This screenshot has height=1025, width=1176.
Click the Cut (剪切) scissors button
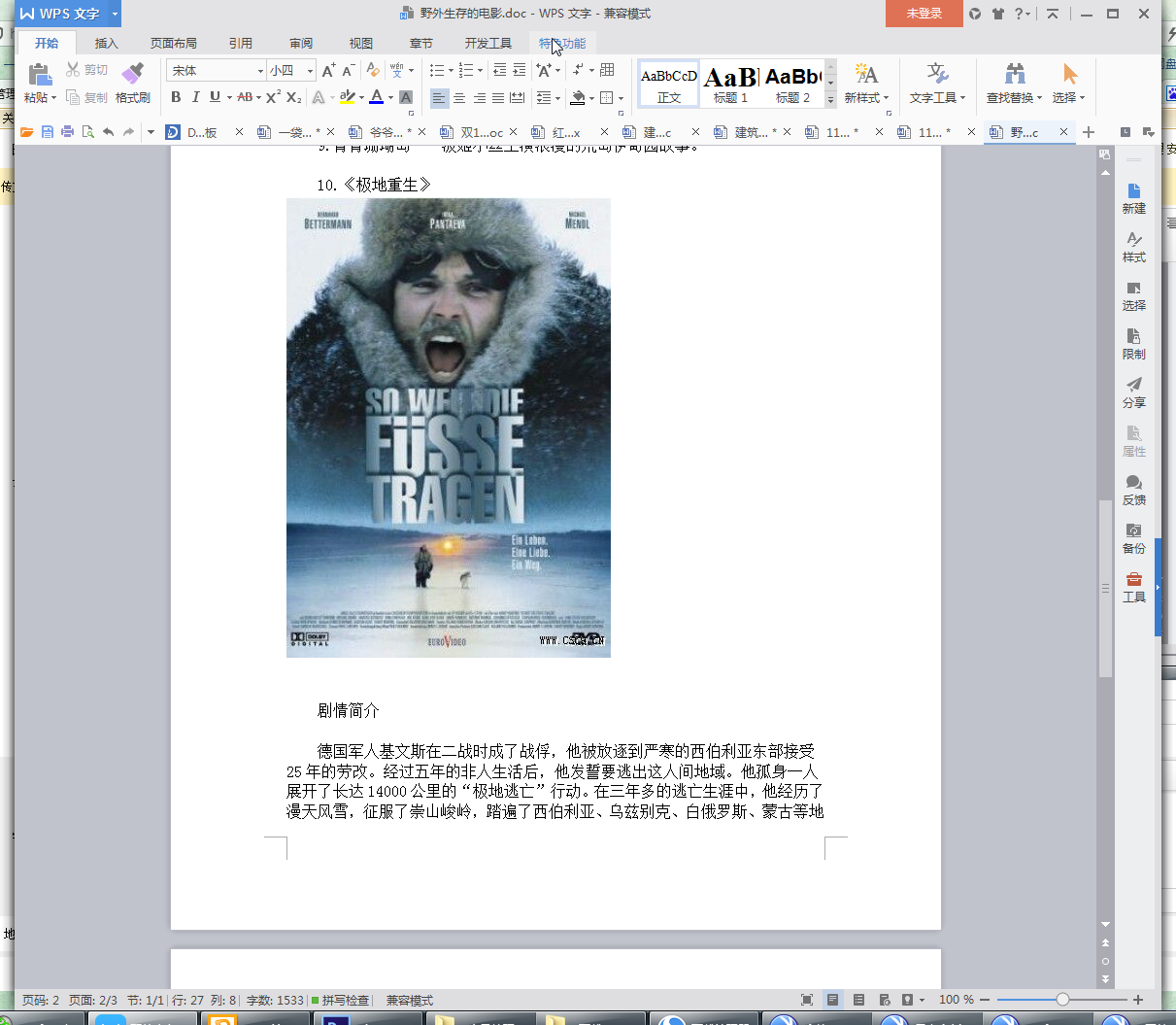[86, 70]
